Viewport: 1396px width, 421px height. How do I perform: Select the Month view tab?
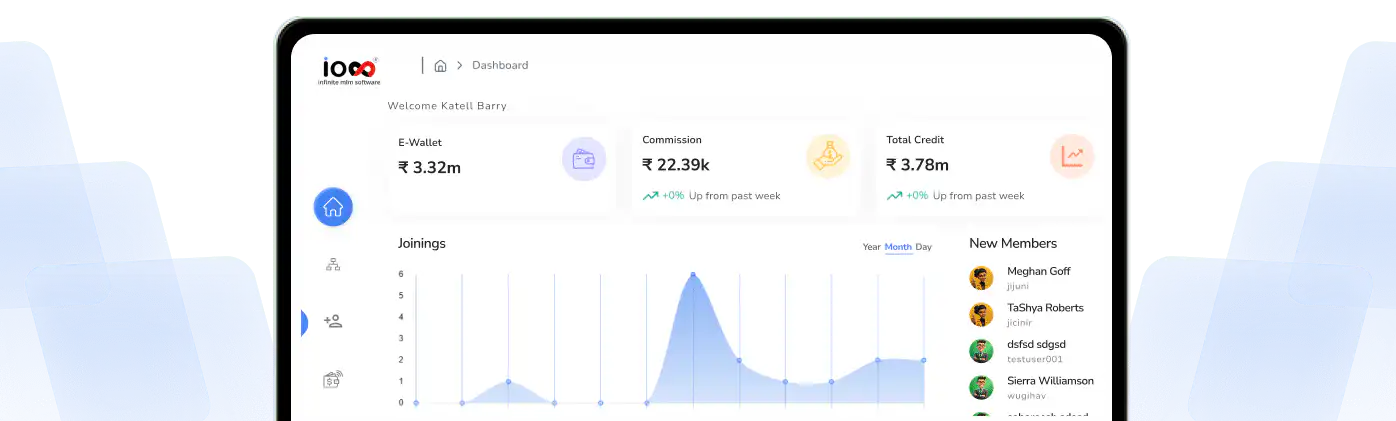pyautogui.click(x=898, y=247)
